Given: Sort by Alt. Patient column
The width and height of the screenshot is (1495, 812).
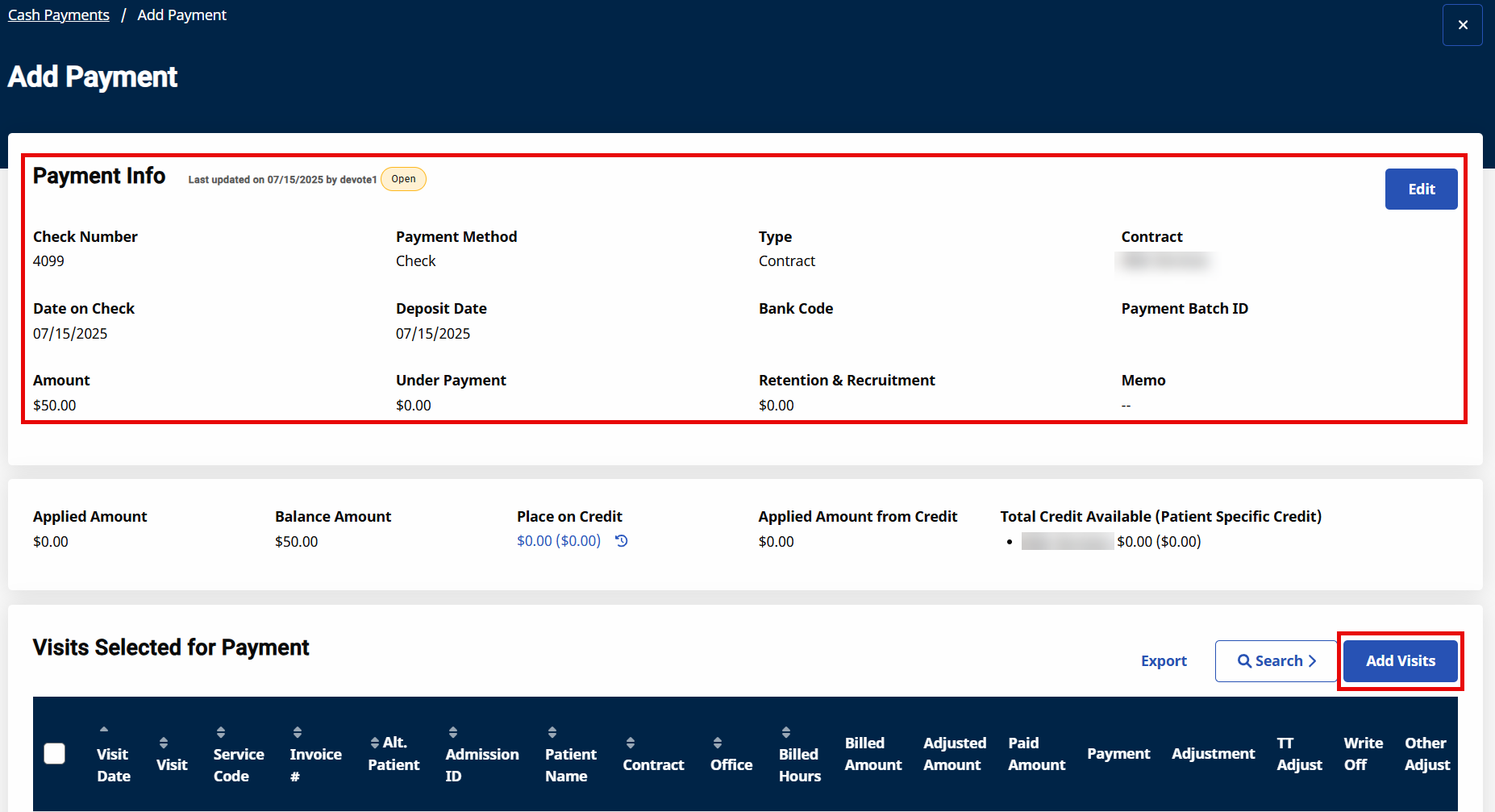Looking at the screenshot, I should point(375,743).
